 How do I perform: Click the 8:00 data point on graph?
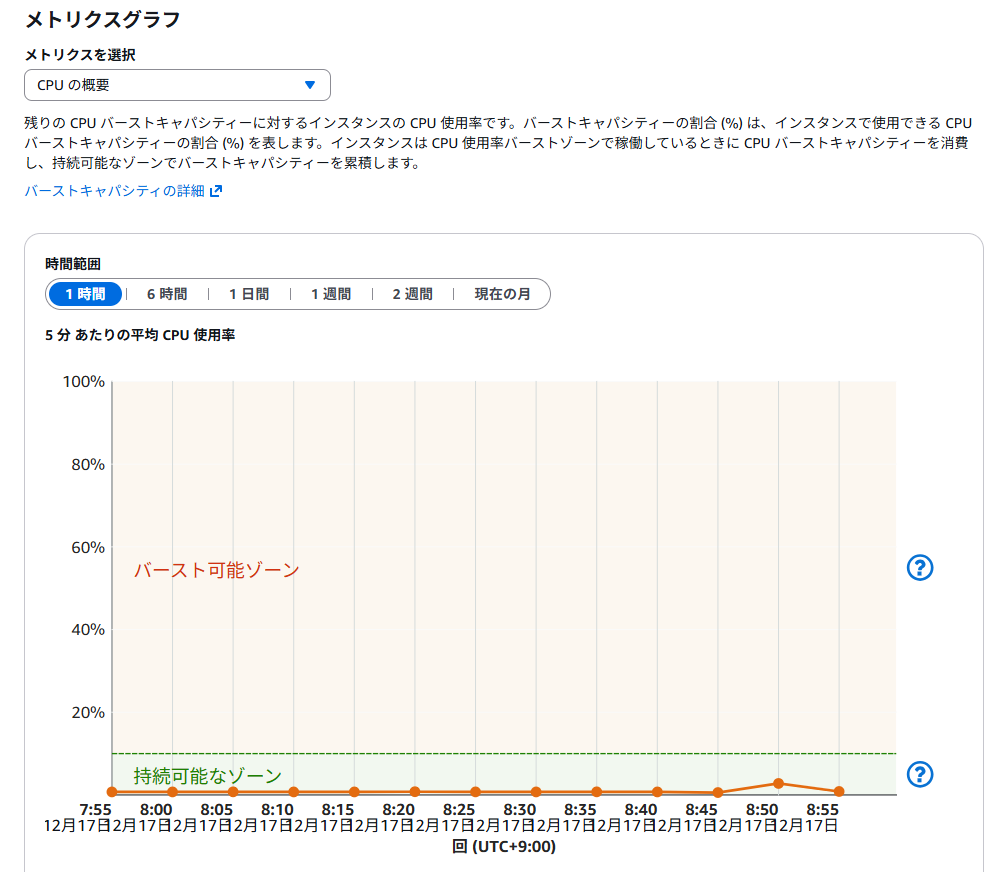point(173,792)
